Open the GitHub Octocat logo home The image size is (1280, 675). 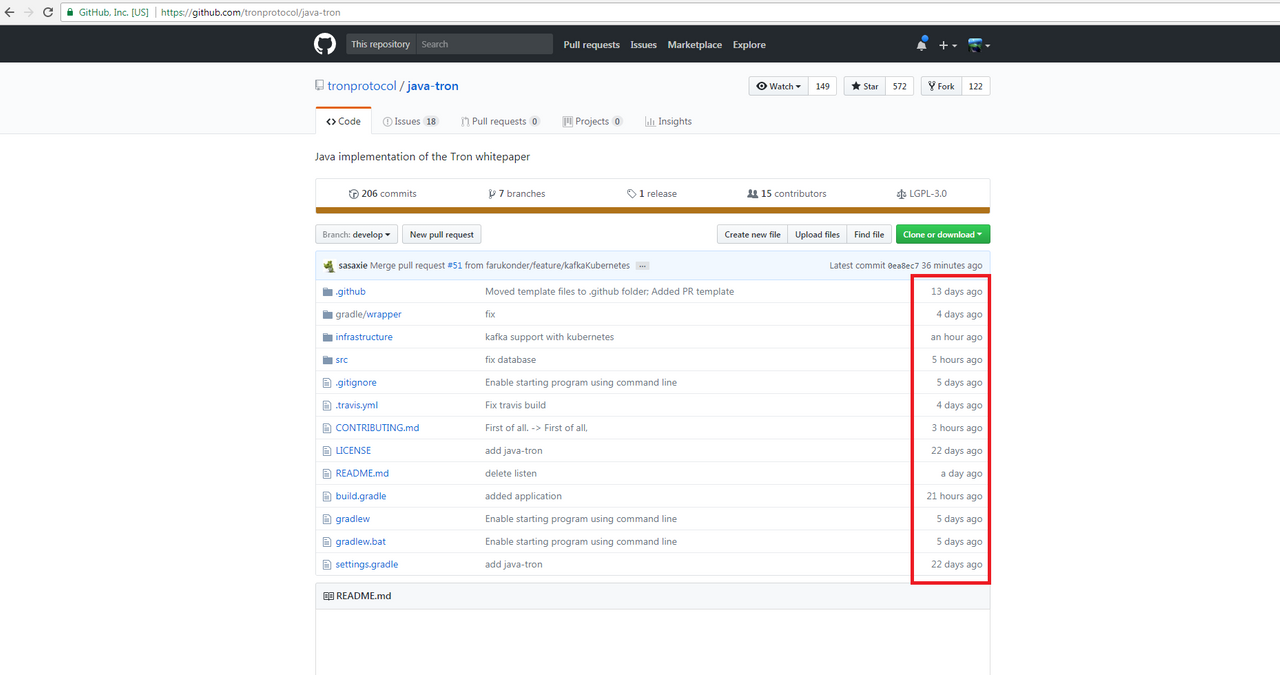325,44
